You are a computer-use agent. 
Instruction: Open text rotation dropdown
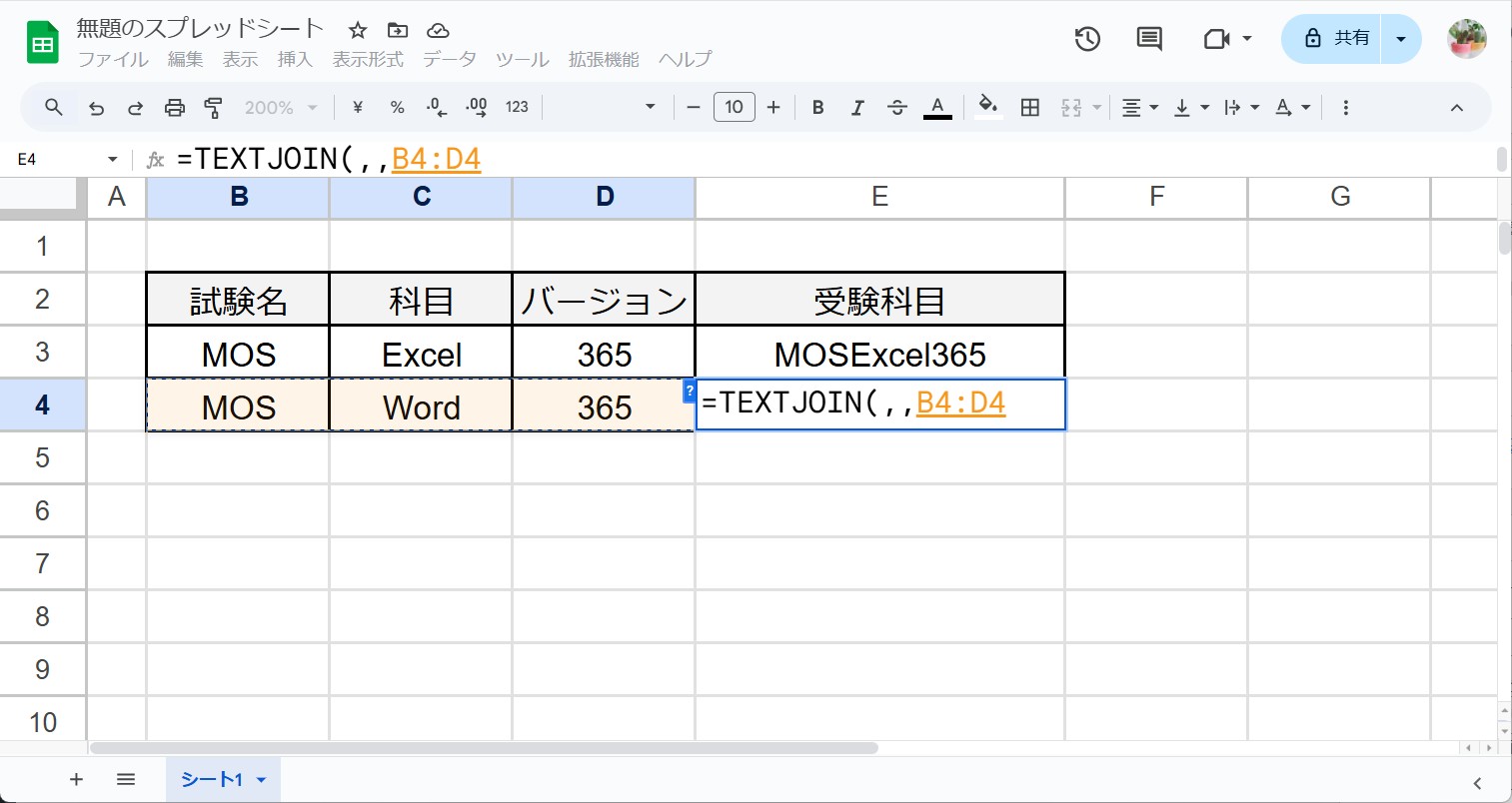click(x=1293, y=108)
